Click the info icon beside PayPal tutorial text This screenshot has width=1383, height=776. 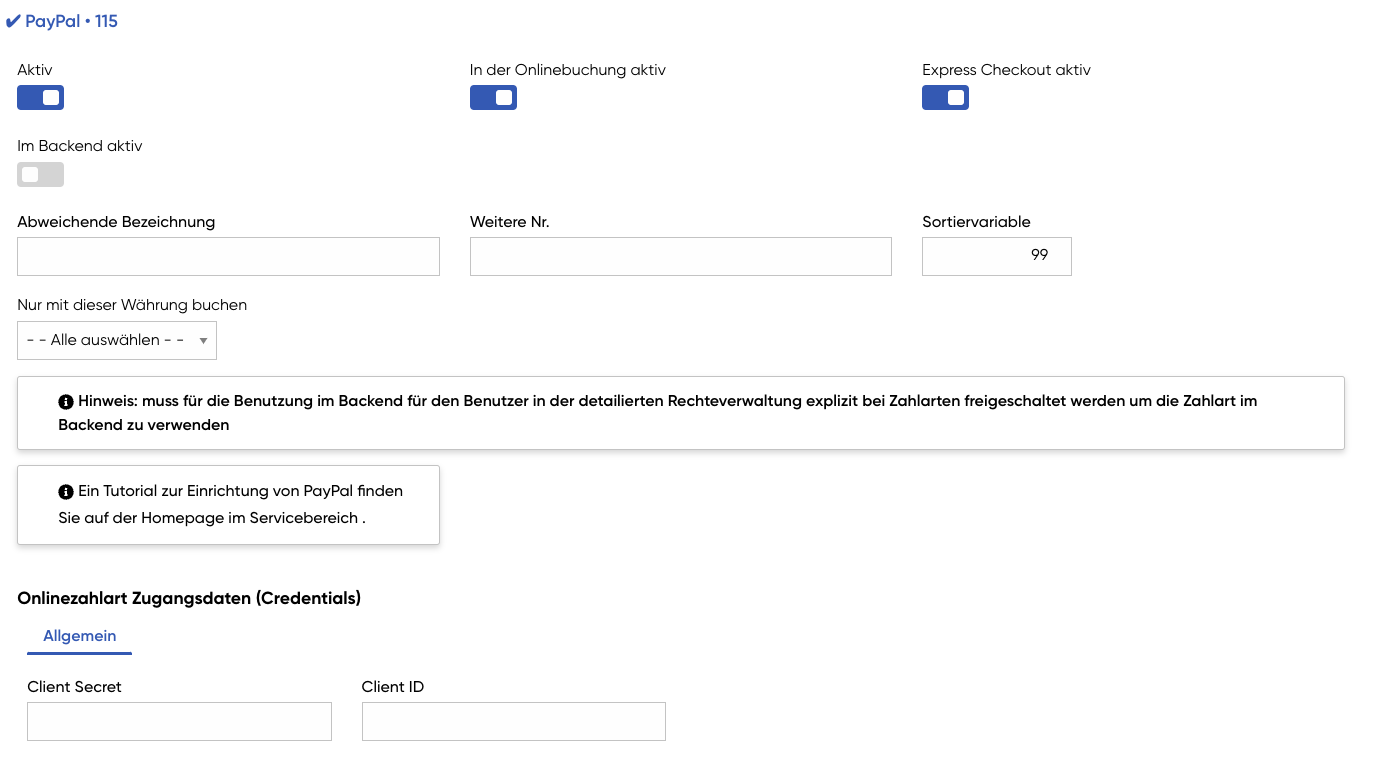(x=66, y=491)
